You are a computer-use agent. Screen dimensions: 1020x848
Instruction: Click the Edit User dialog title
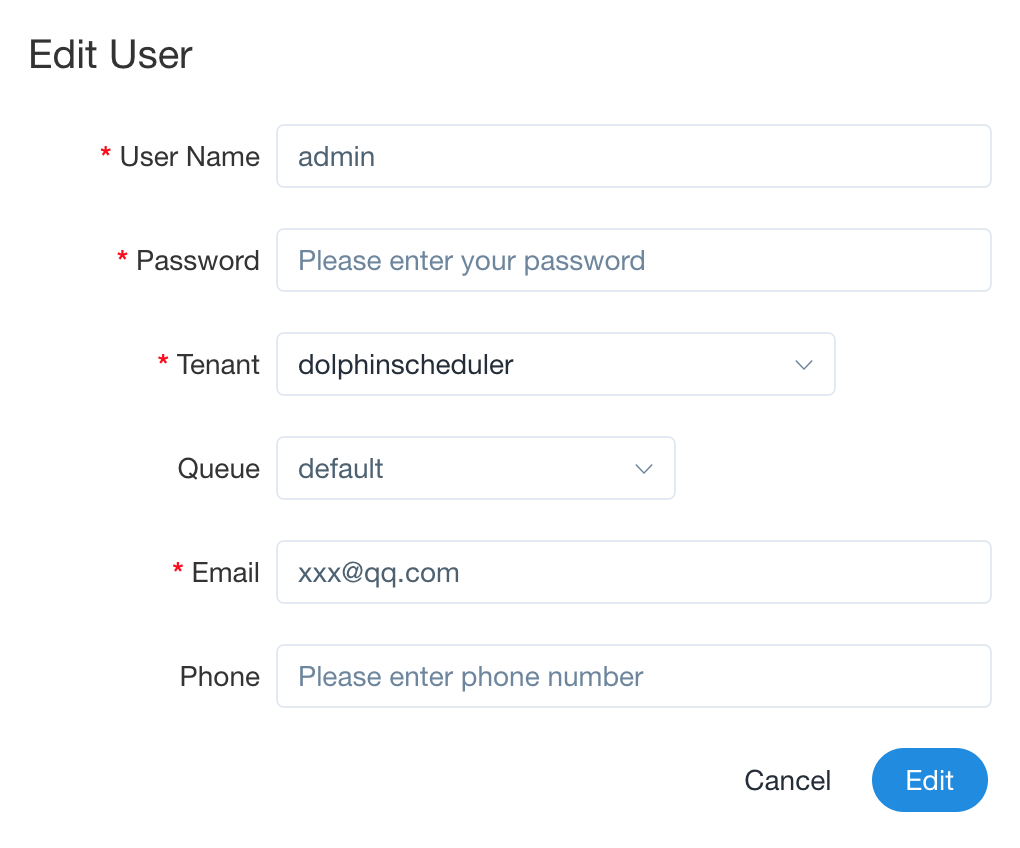pos(111,54)
